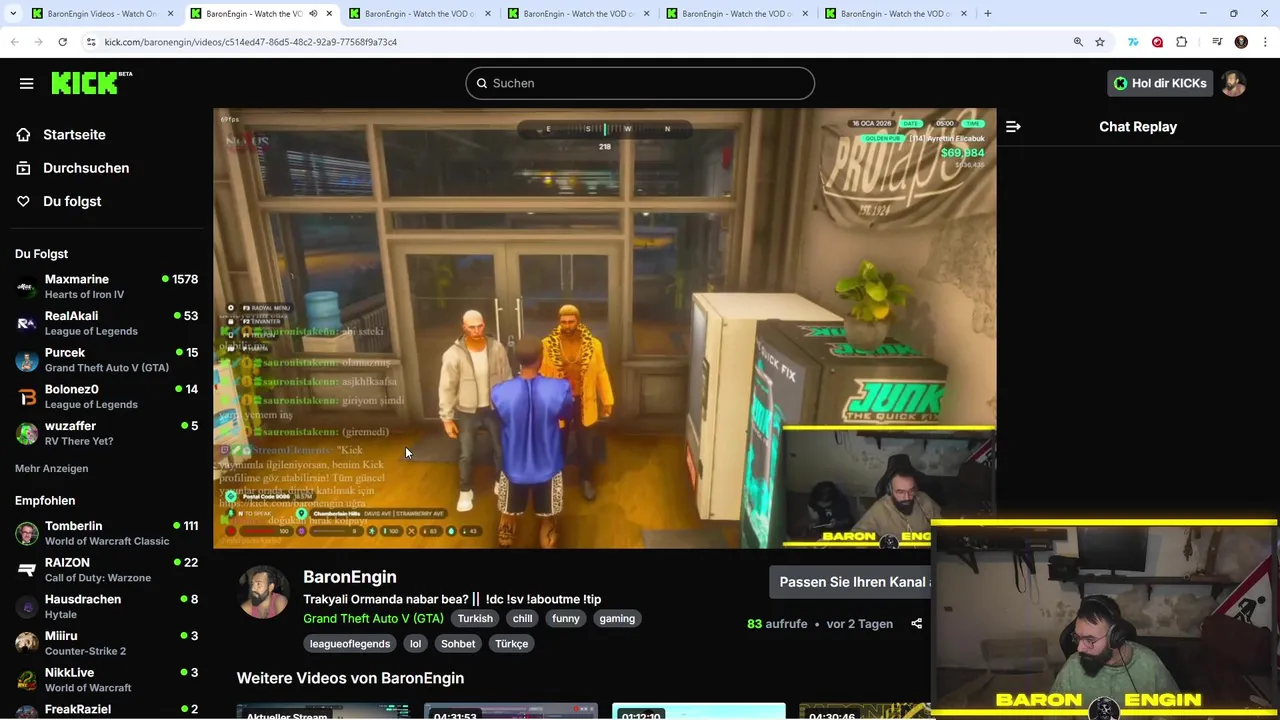Open Maxmarine followed channel

point(106,286)
